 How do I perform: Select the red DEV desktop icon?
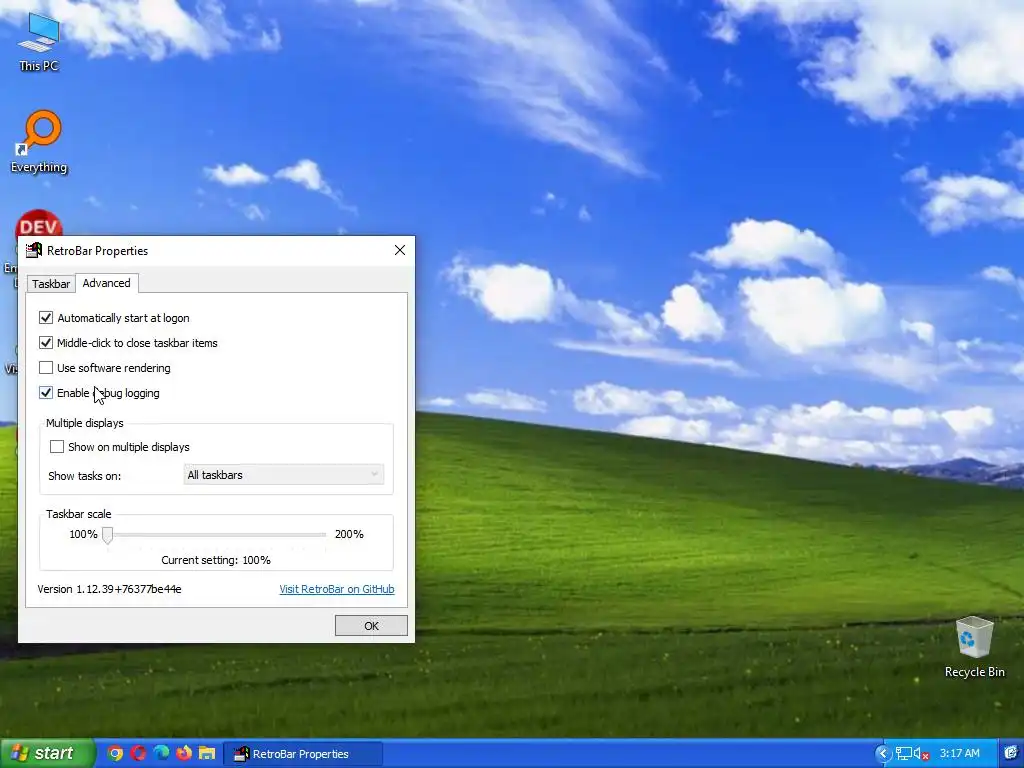point(39,224)
